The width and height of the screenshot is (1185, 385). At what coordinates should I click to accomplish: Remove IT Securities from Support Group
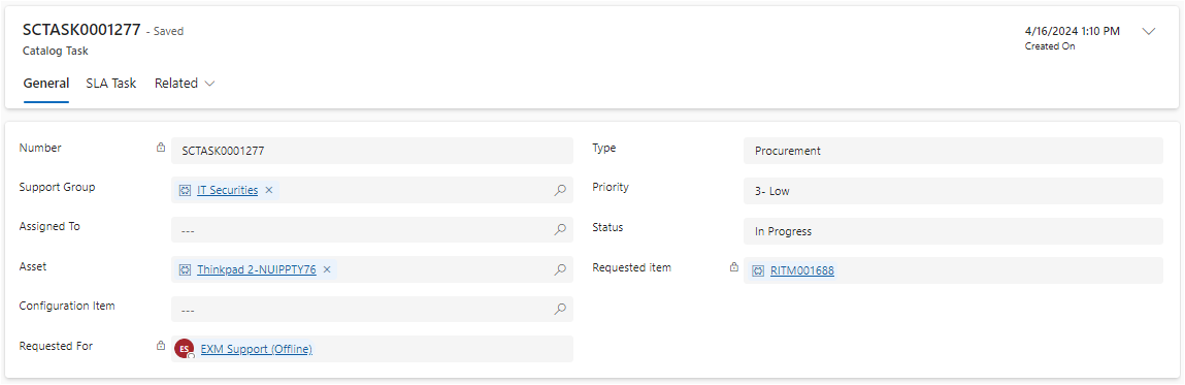(268, 191)
